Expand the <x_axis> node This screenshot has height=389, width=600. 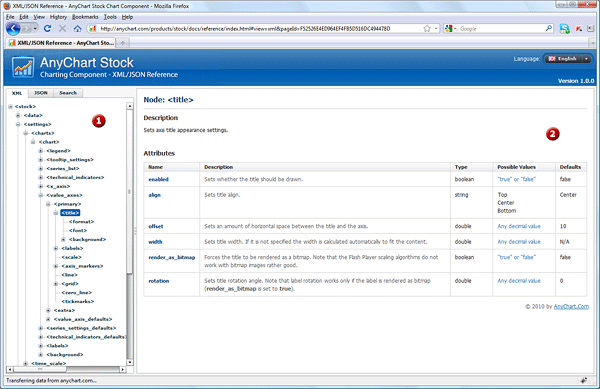pyautogui.click(x=41, y=186)
